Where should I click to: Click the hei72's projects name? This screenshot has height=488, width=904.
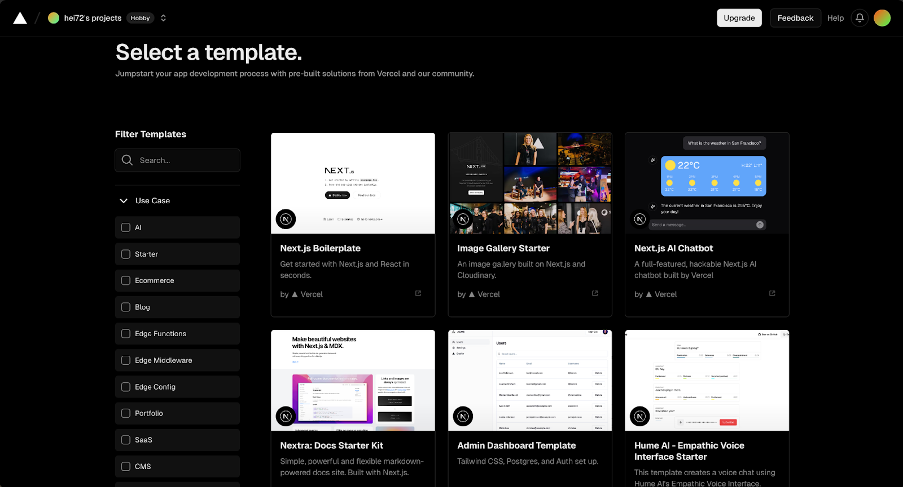(x=93, y=18)
